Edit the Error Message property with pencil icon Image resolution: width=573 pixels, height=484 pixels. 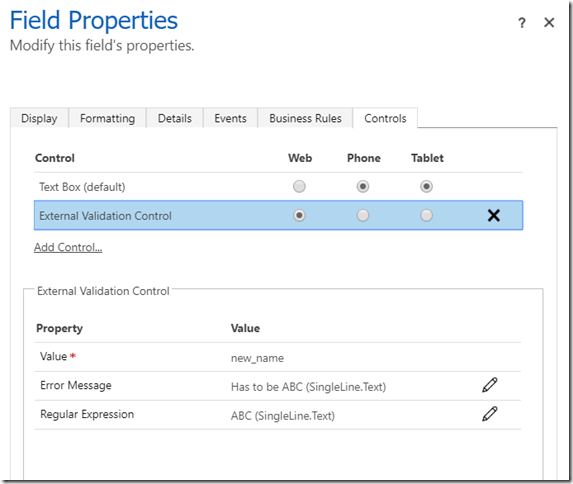click(x=489, y=385)
